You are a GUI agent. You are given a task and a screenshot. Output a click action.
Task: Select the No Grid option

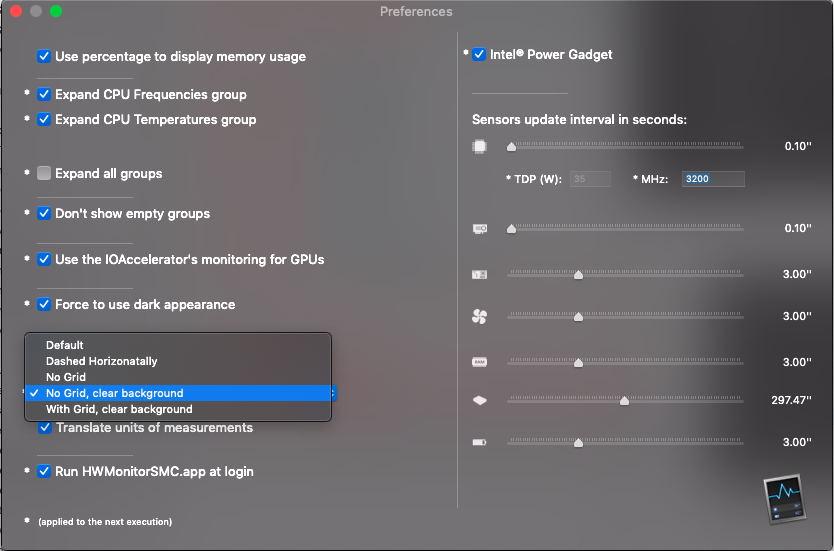178,377
